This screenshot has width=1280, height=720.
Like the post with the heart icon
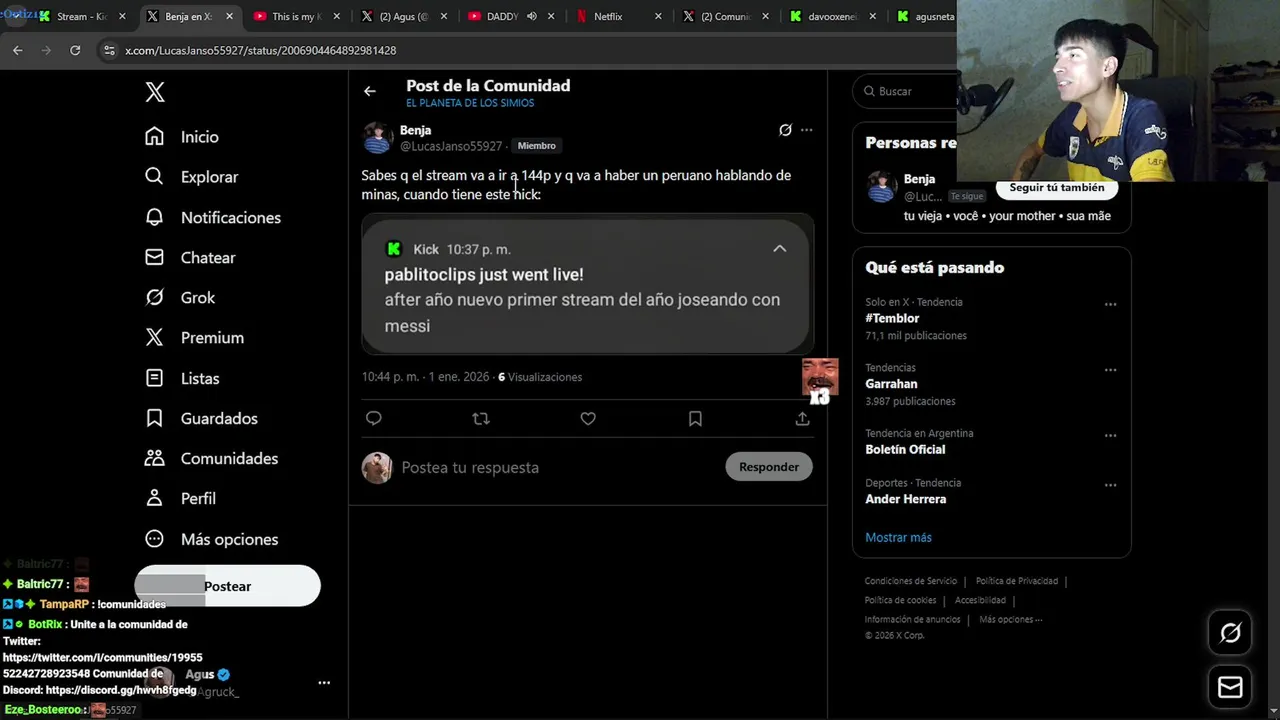[588, 419]
